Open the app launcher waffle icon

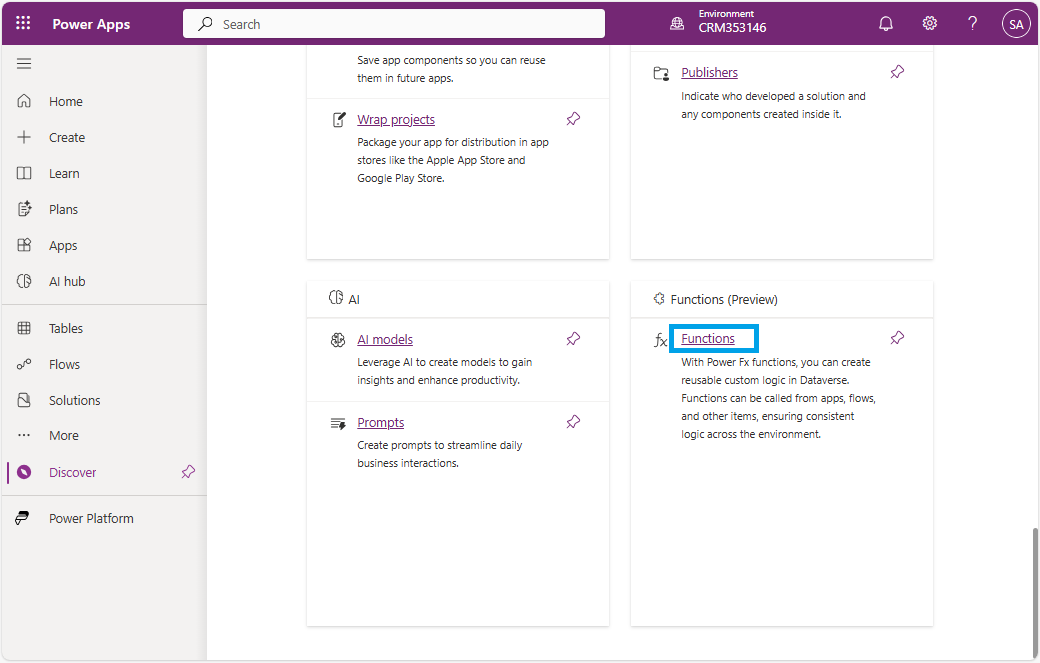[x=23, y=24]
